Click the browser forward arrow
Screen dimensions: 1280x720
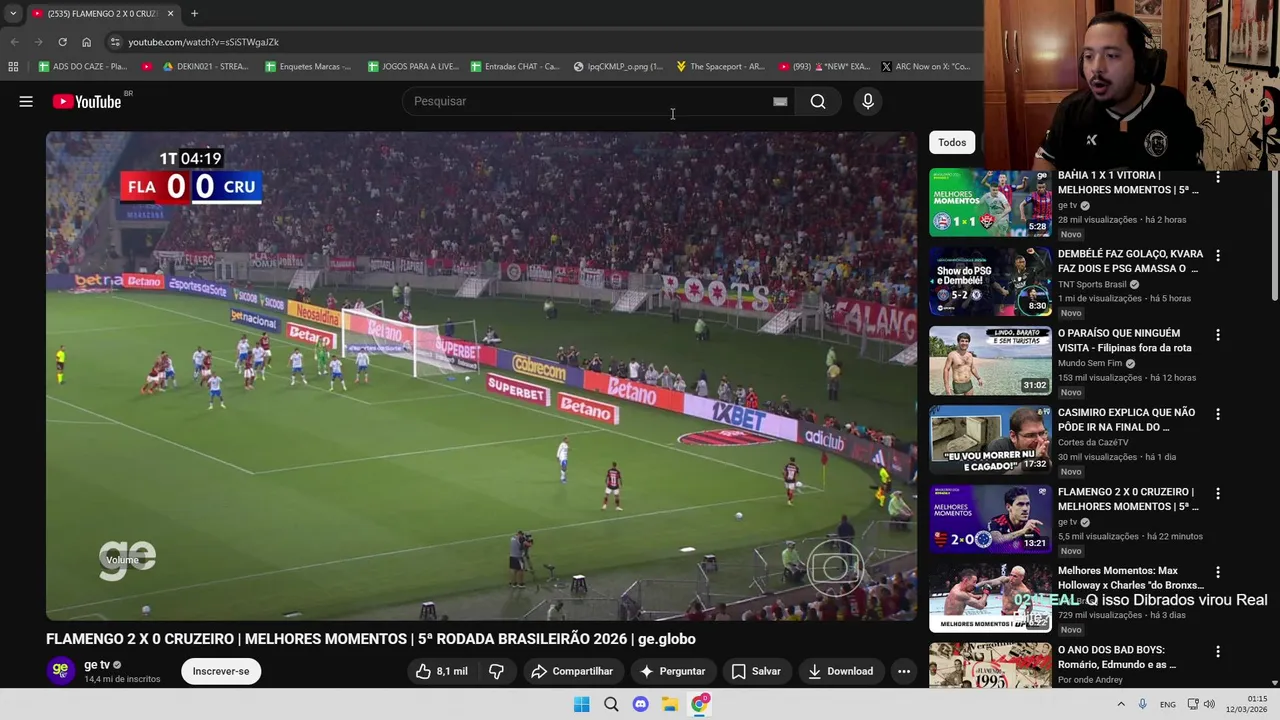[x=38, y=42]
